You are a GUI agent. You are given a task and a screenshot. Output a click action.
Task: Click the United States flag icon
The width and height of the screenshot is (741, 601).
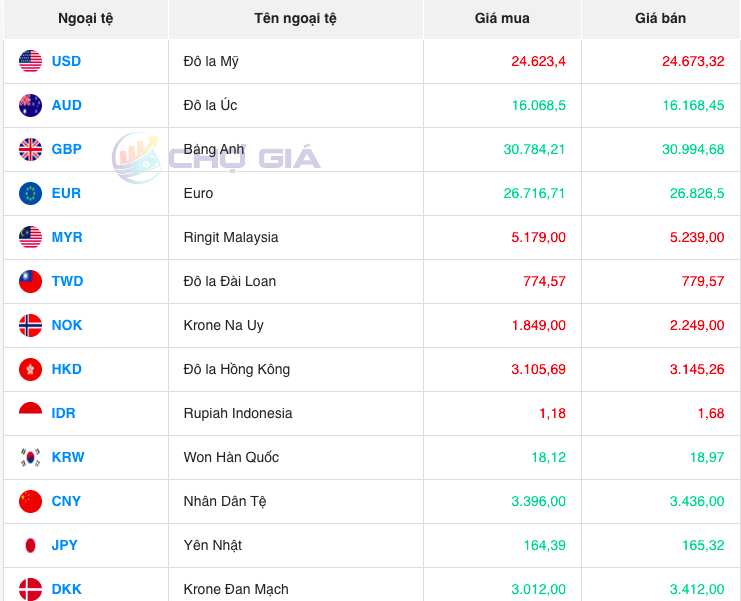30,61
